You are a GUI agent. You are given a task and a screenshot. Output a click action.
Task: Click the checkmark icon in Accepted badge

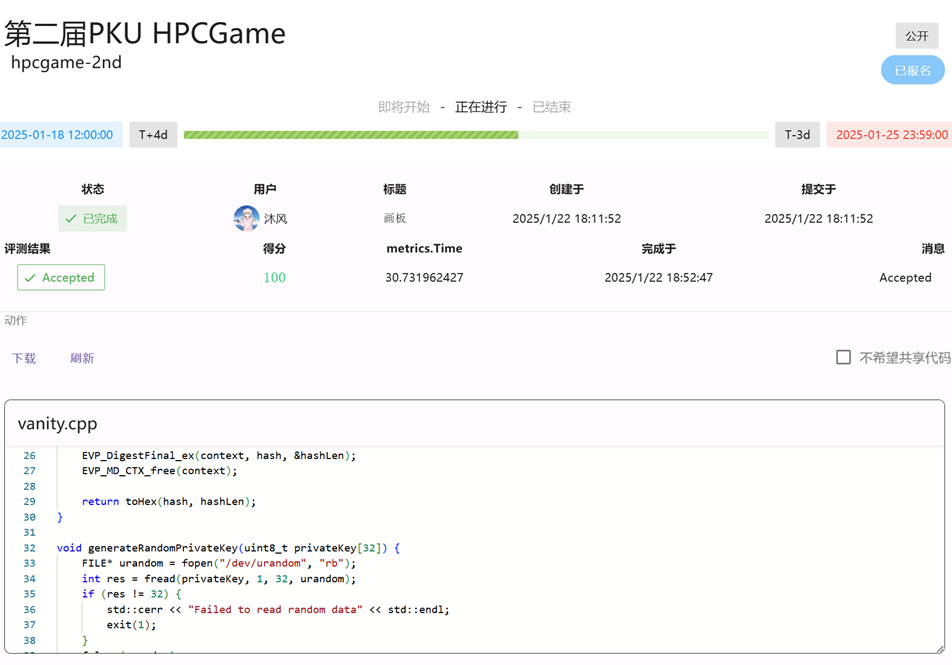31,278
